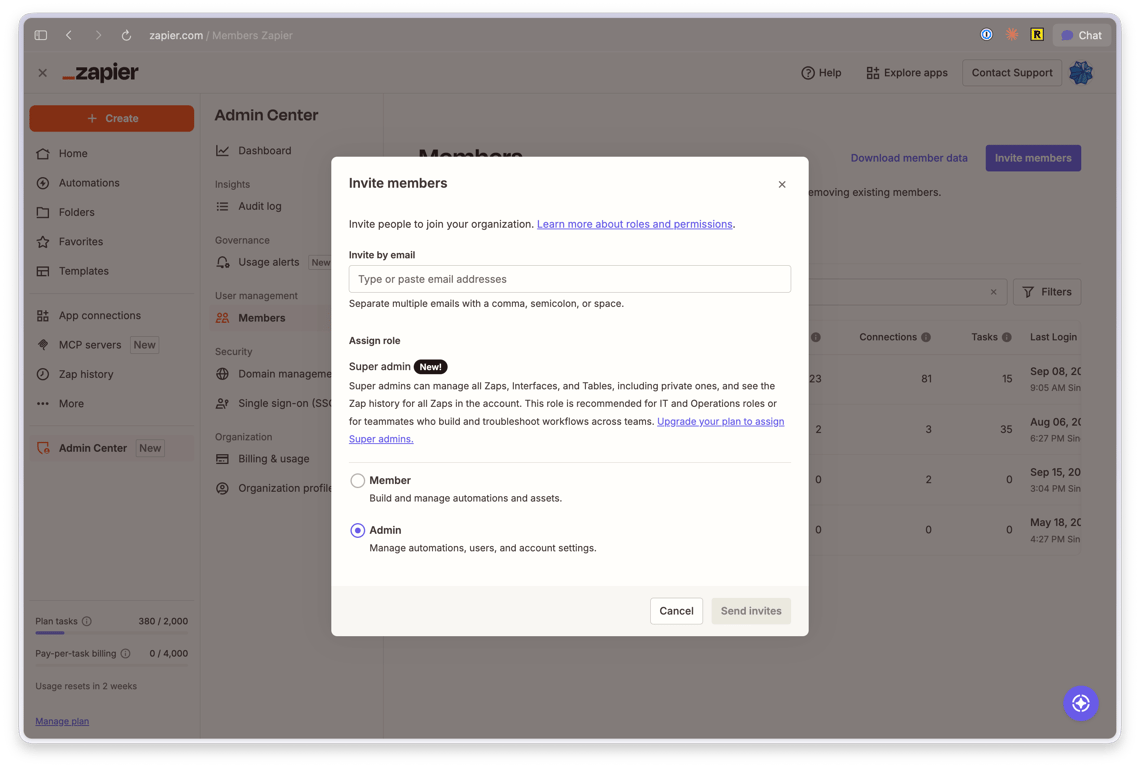Click the Super admin New! badge
The width and height of the screenshot is (1140, 768).
point(430,367)
